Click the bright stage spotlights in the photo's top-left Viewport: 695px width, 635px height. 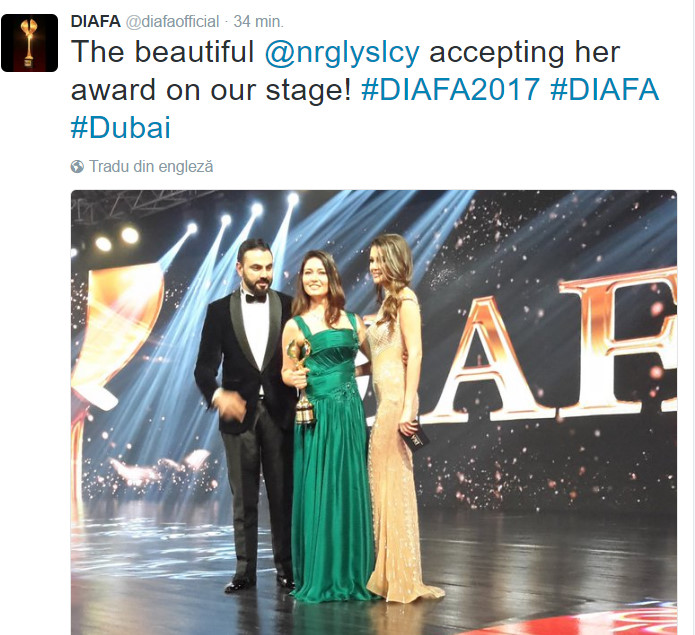[x=116, y=238]
